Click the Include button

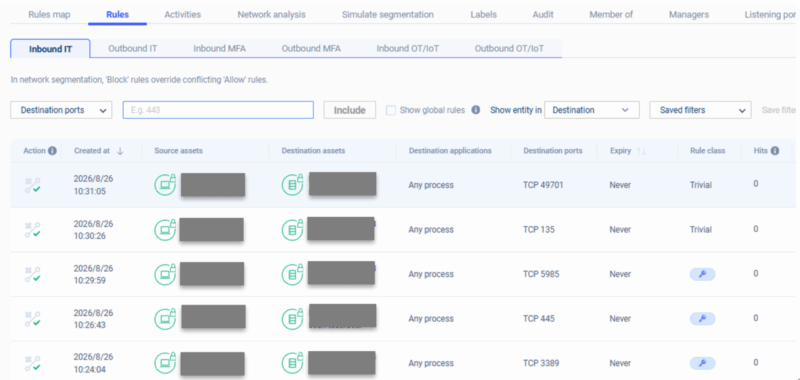[349, 110]
